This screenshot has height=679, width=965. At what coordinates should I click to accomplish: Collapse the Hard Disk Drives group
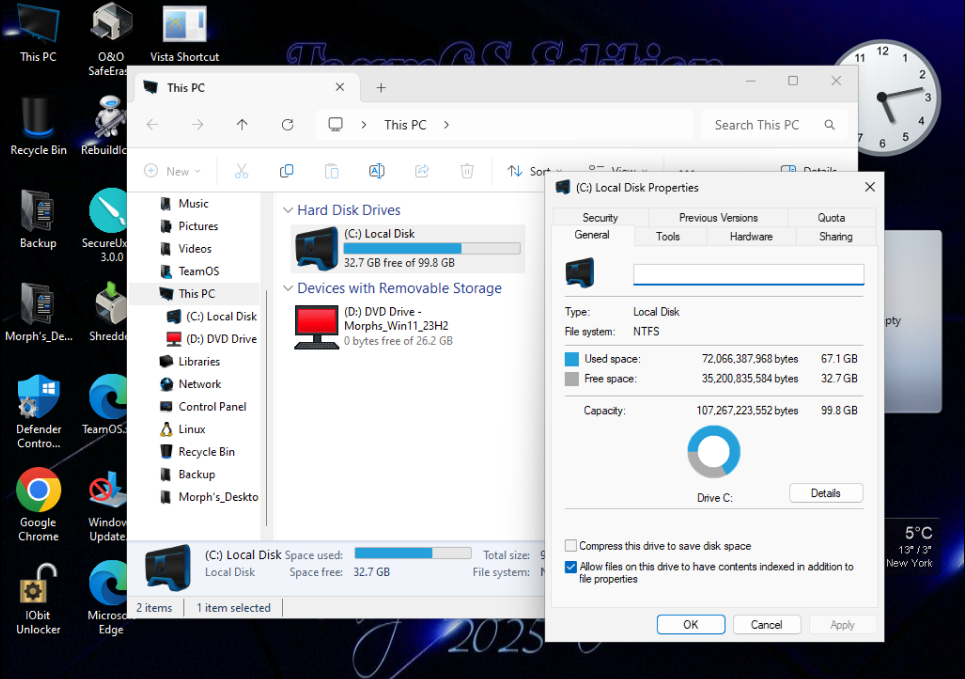[x=288, y=211]
